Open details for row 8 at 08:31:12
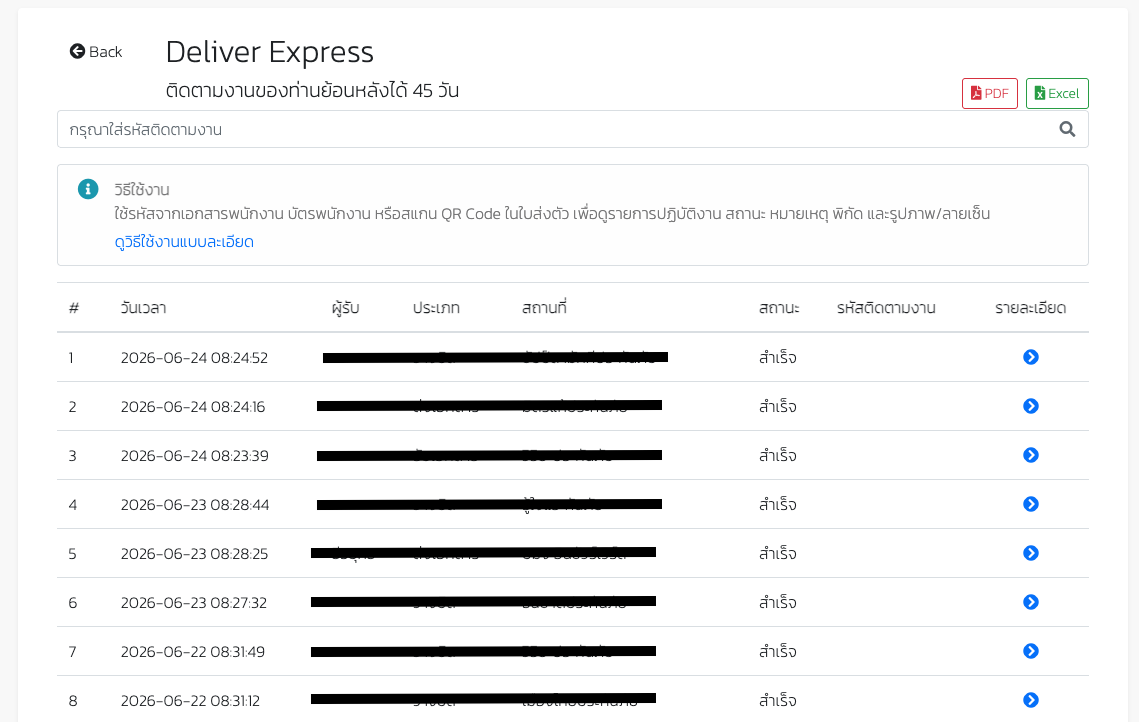The width and height of the screenshot is (1139, 722). point(1031,700)
